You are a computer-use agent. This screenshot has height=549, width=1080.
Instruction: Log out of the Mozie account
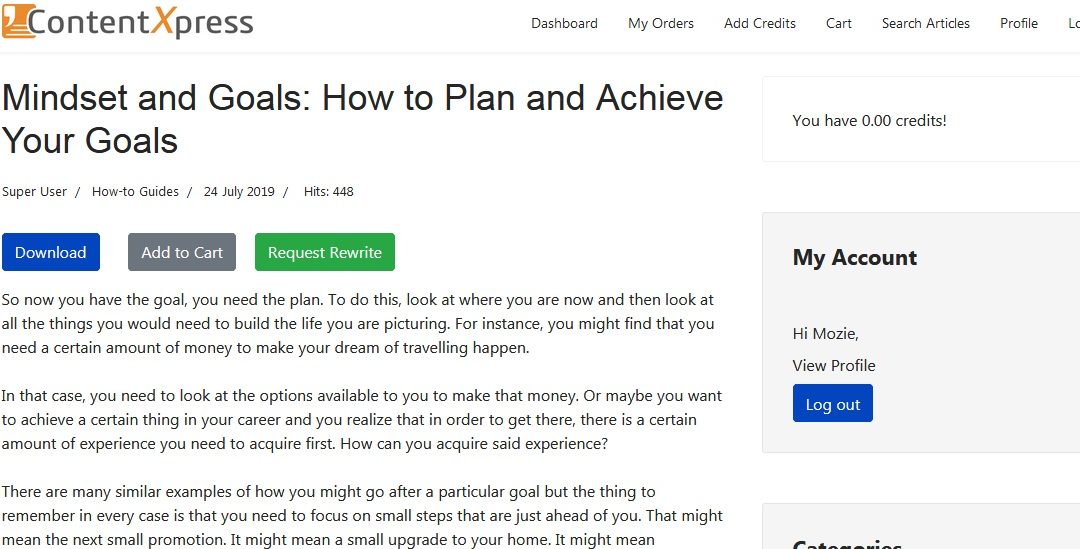point(833,404)
